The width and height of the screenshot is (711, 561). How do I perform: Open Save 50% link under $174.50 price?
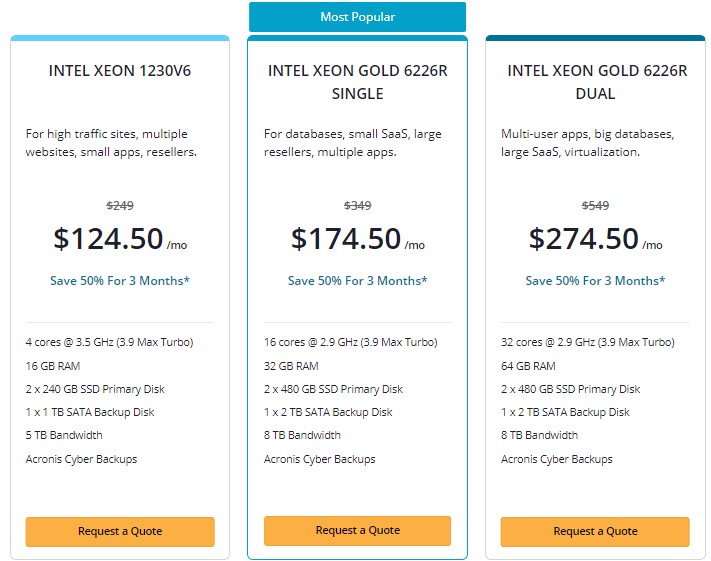(357, 281)
